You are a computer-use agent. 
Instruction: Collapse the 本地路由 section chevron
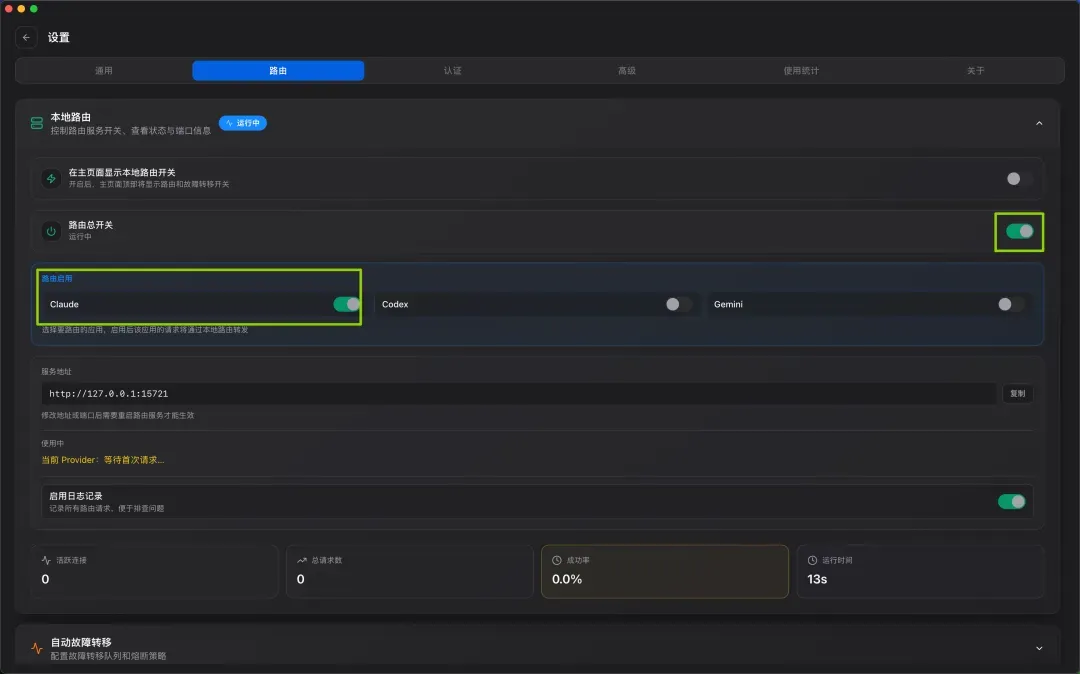1039,123
